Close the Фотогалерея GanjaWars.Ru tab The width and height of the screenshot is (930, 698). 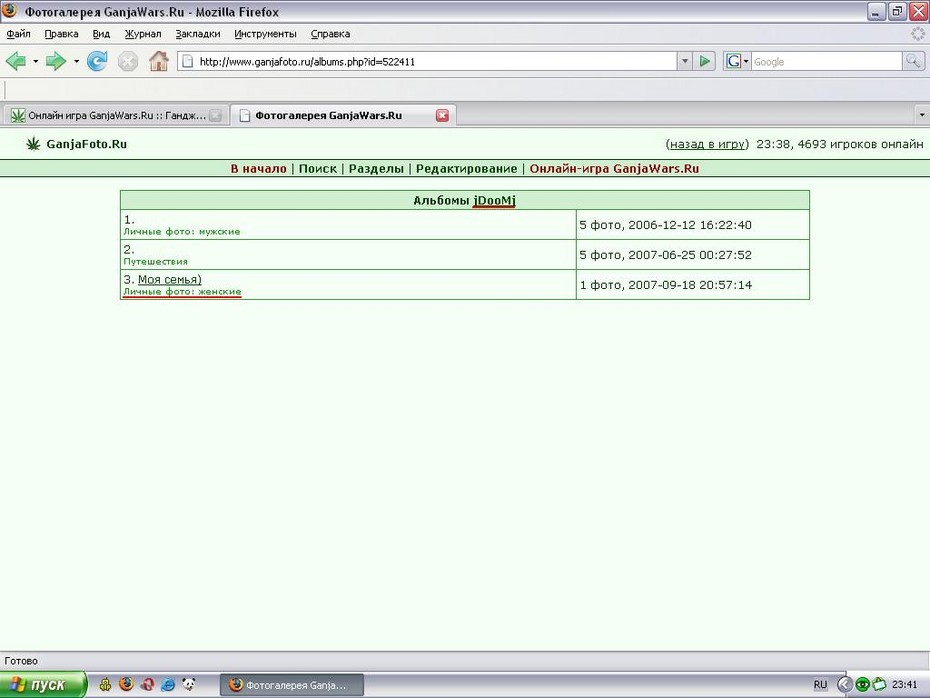tap(442, 116)
